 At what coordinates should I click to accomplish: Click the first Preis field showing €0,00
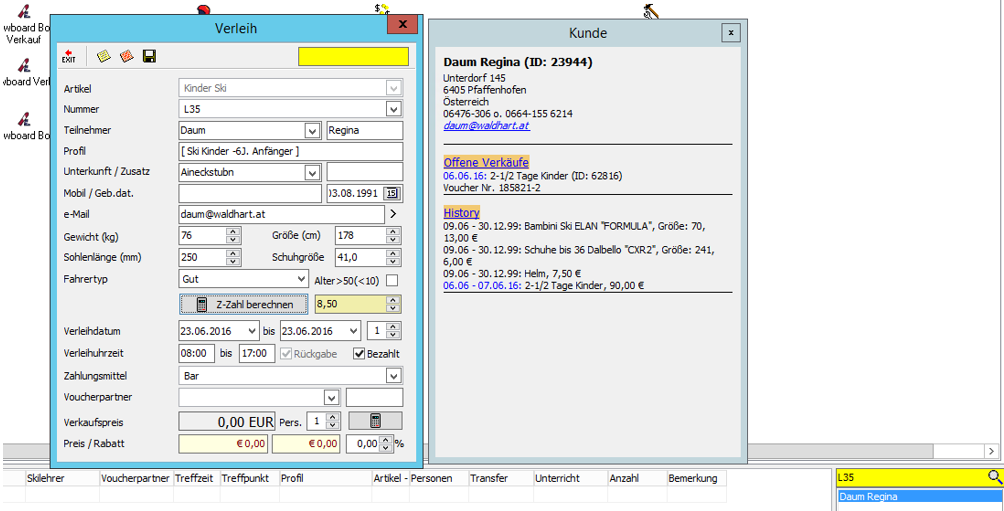(223, 444)
